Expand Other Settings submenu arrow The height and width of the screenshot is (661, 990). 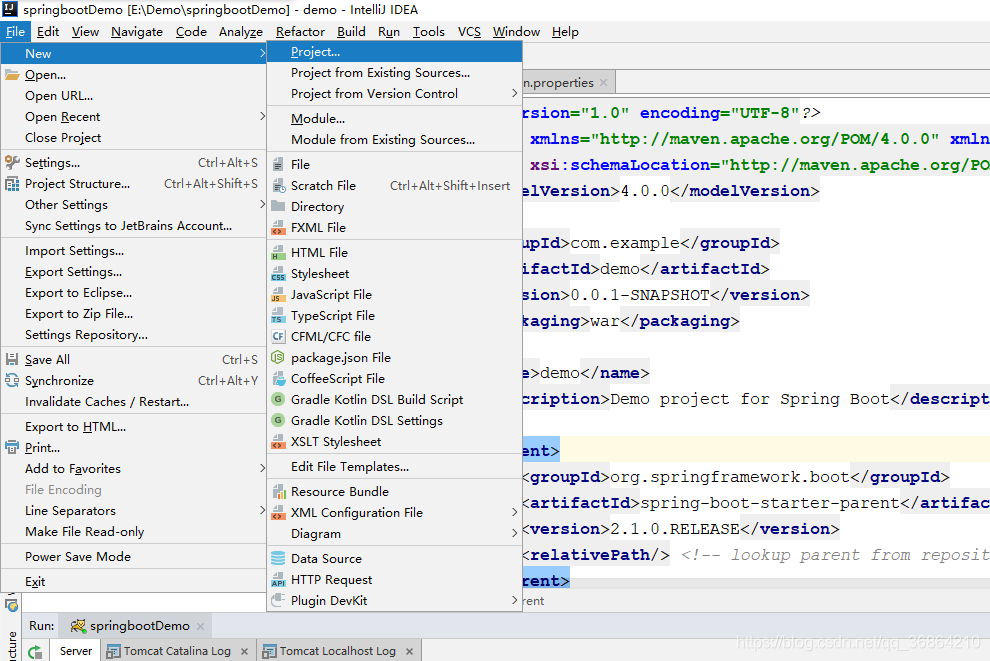point(262,204)
